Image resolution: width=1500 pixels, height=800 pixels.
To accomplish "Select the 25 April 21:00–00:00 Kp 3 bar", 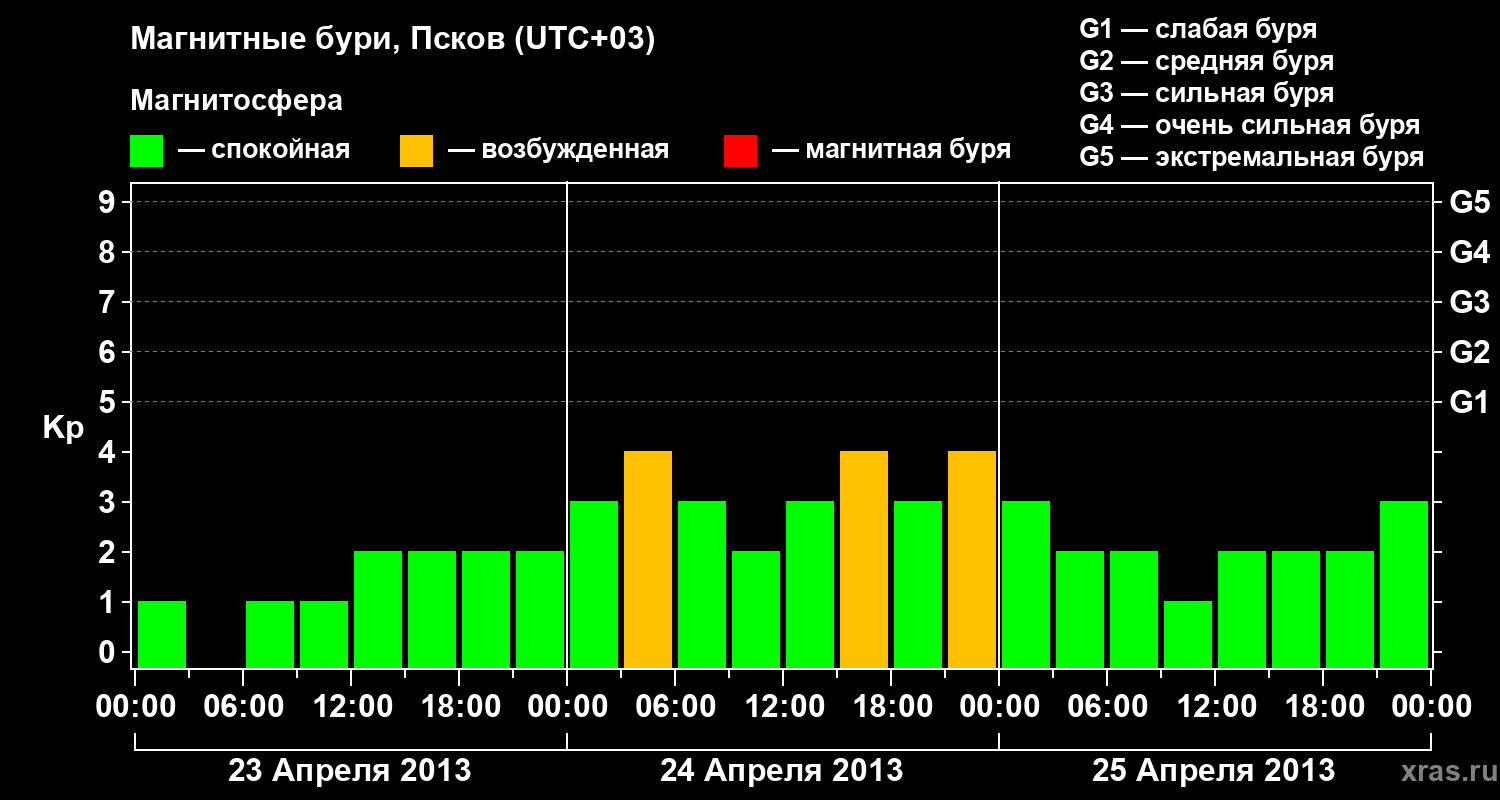I will 1404,584.
